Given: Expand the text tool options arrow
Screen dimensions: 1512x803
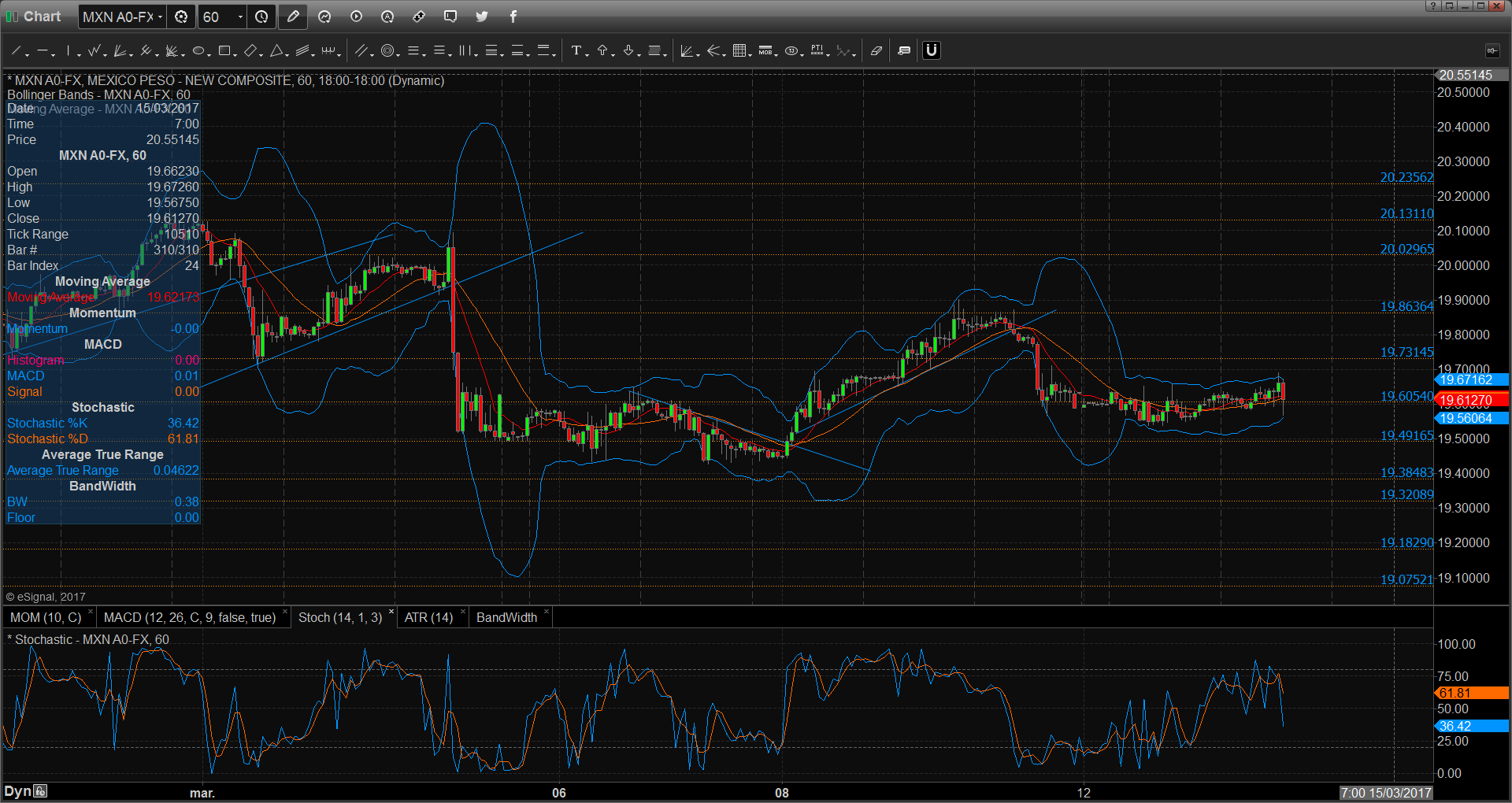Looking at the screenshot, I should pyautogui.click(x=587, y=54).
